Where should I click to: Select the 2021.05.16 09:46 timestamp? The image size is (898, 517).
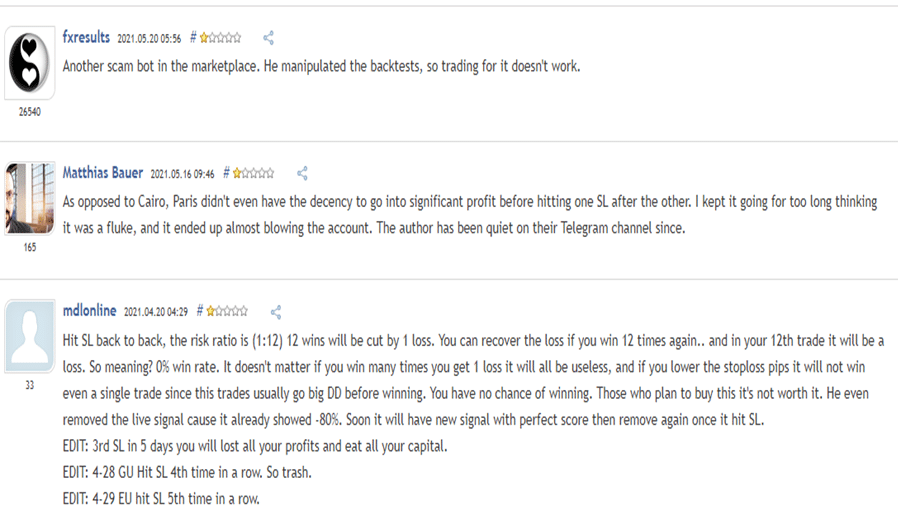[182, 173]
